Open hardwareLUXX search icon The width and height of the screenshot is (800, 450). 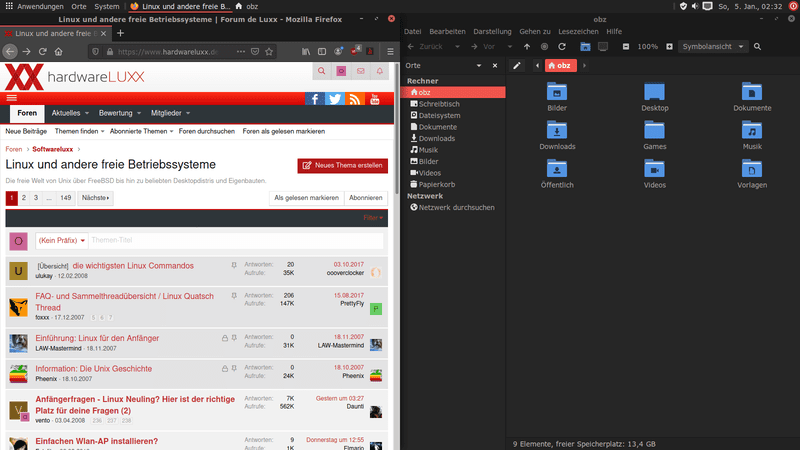[321, 71]
